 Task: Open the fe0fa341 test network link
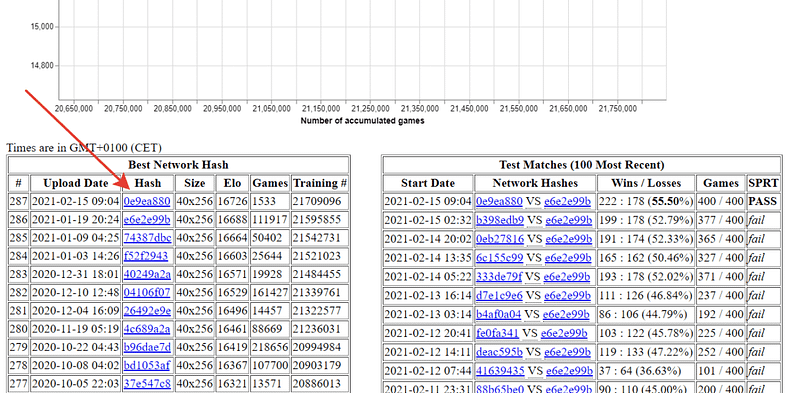point(498,333)
